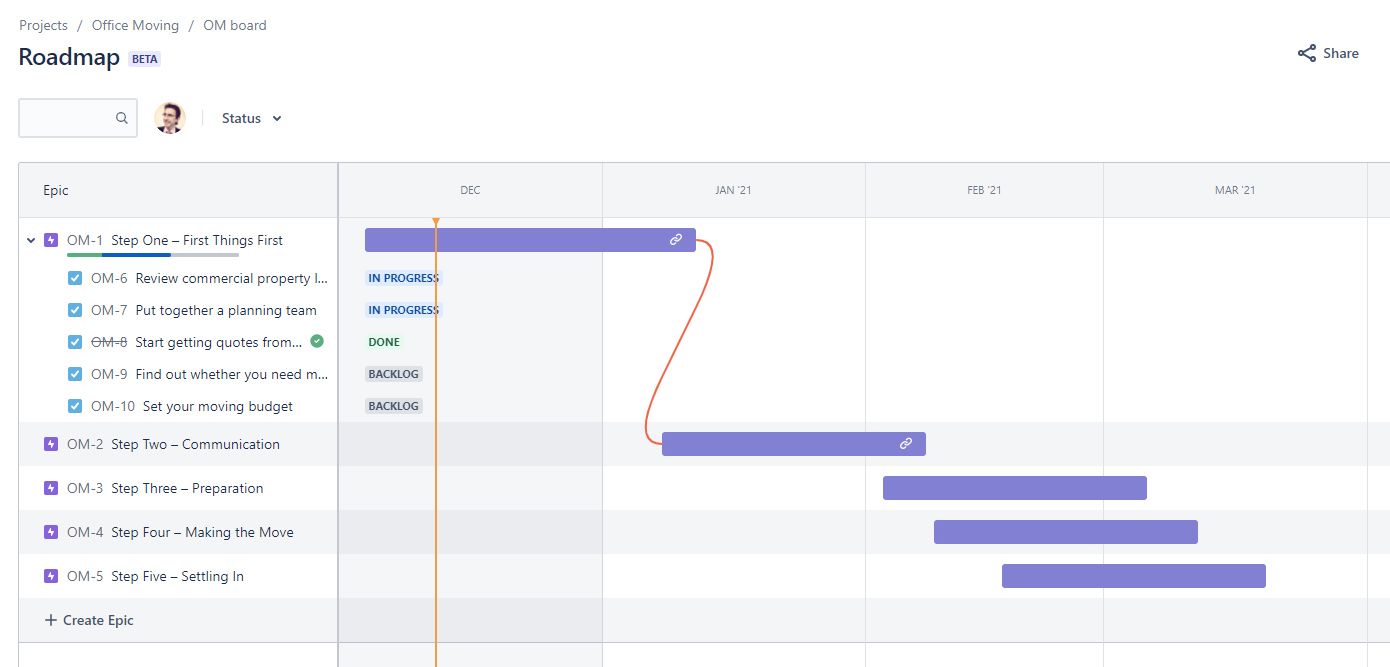Collapse the OM-1 epic's child issues

tap(30, 240)
